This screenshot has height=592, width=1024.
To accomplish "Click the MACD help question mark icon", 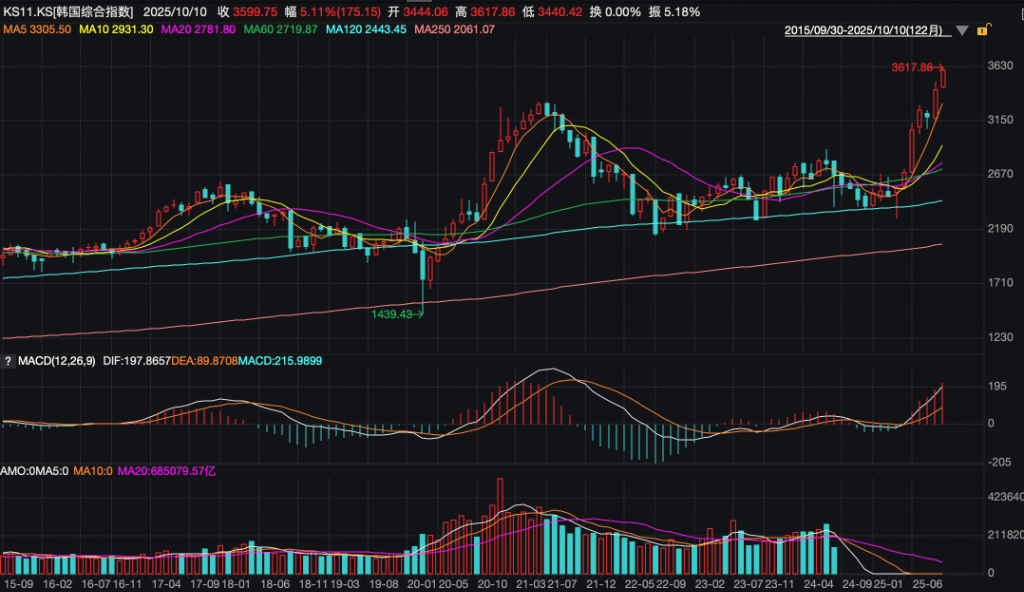I will pos(8,360).
